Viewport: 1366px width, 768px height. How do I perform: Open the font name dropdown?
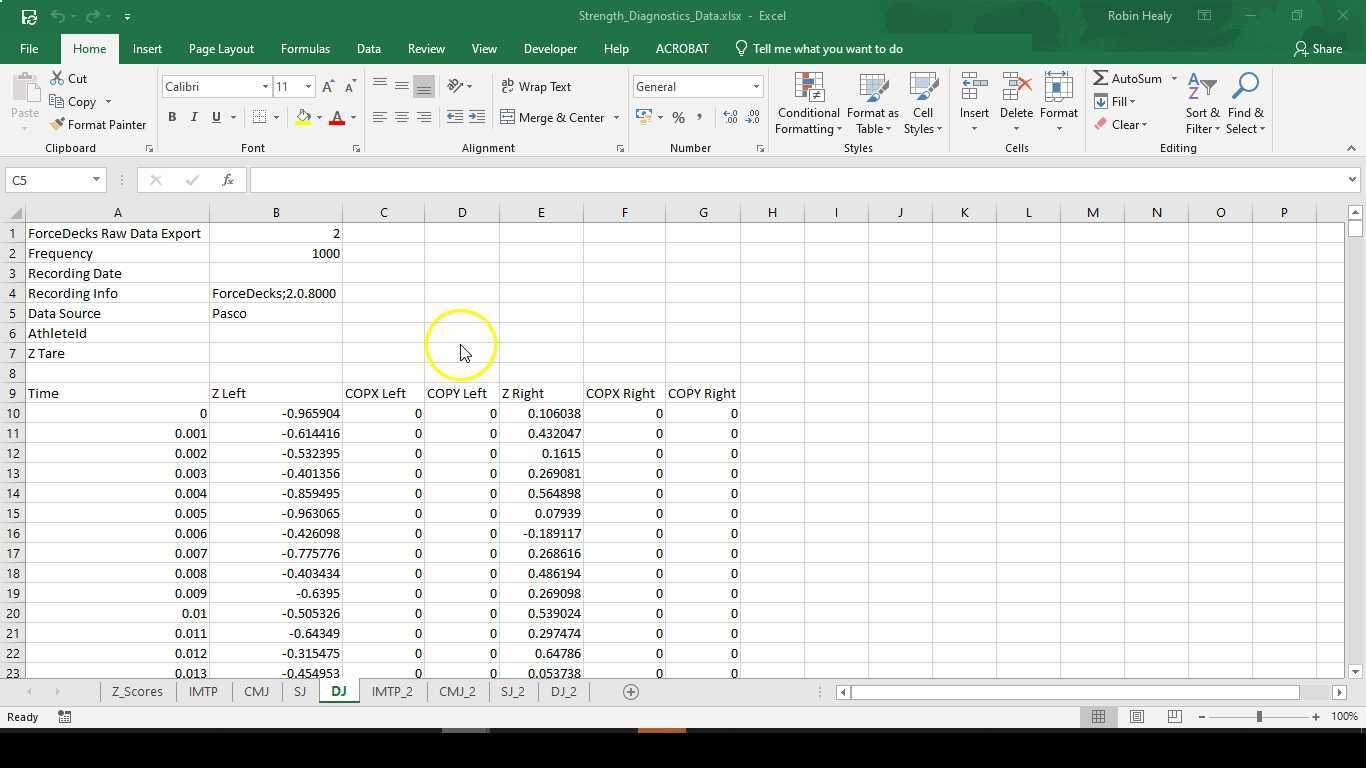265,86
